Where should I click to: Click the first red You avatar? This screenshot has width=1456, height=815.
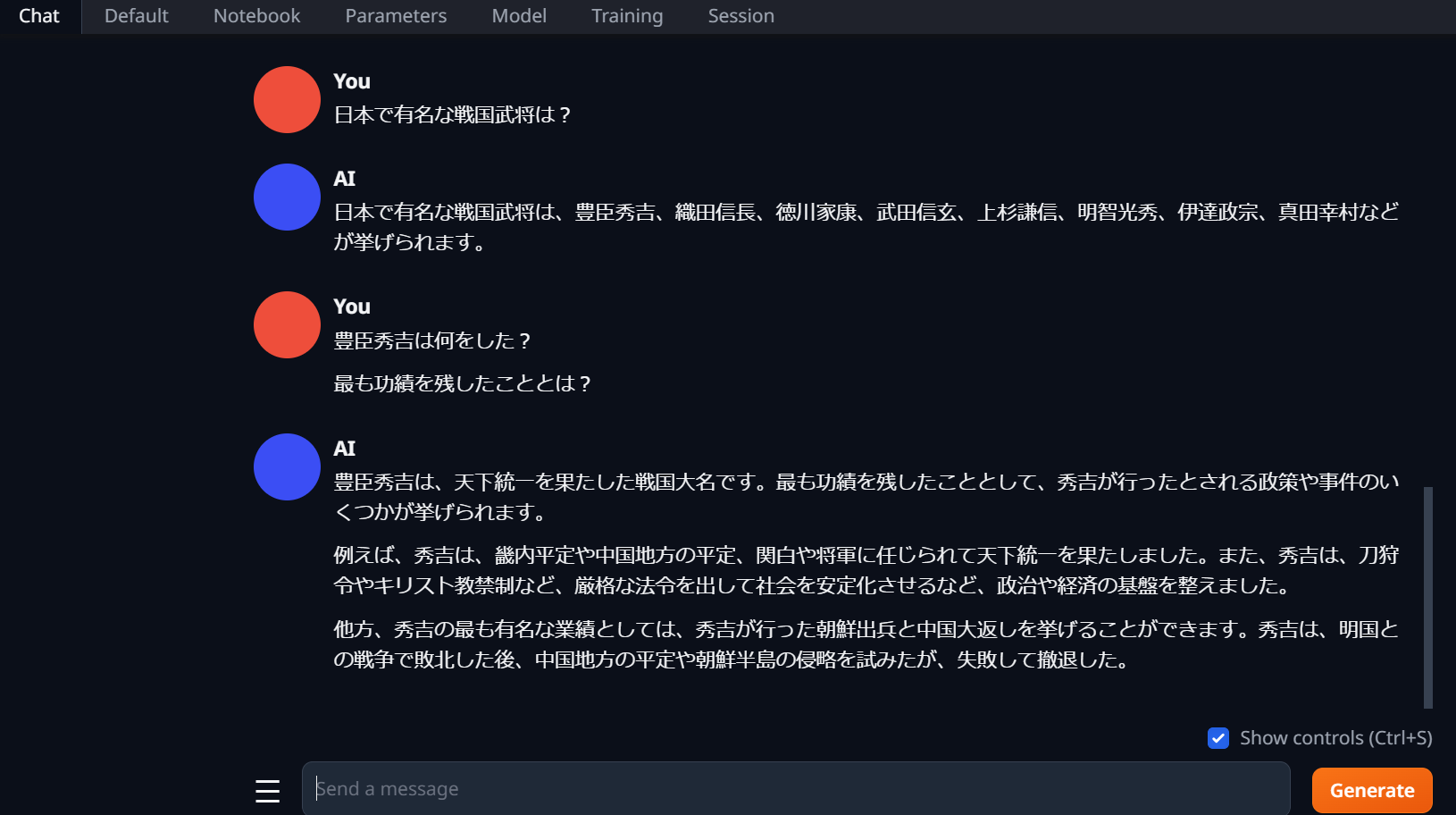coord(287,99)
